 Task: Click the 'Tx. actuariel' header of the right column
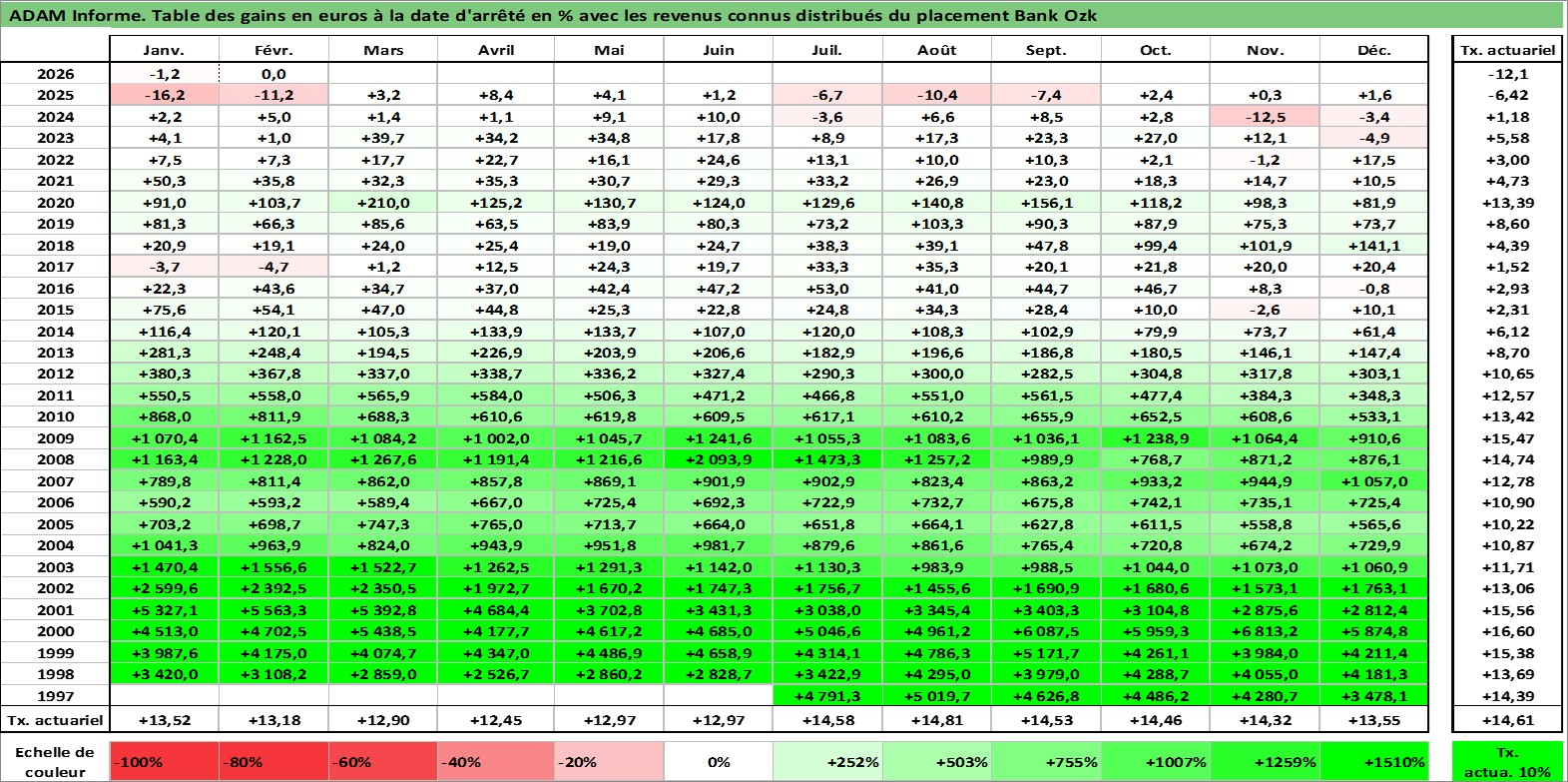[1507, 50]
